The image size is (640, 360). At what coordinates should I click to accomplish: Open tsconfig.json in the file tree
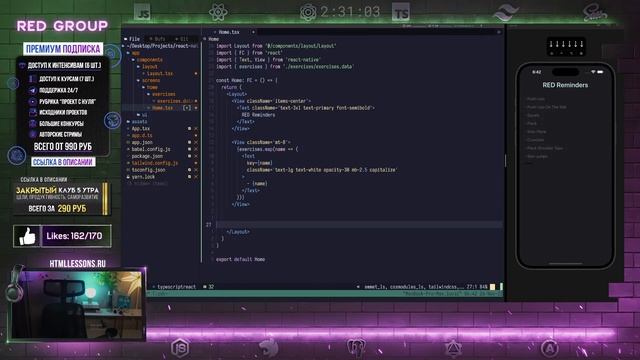pos(148,170)
